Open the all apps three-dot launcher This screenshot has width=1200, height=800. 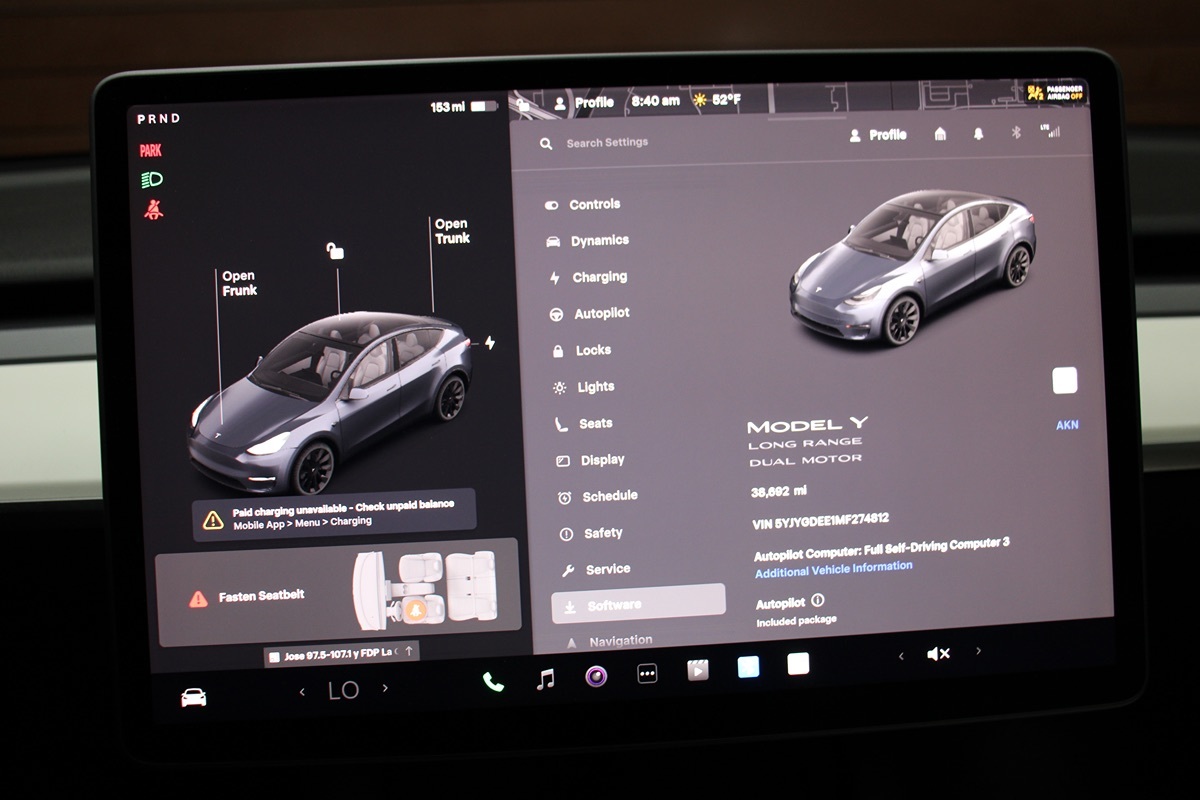647,674
